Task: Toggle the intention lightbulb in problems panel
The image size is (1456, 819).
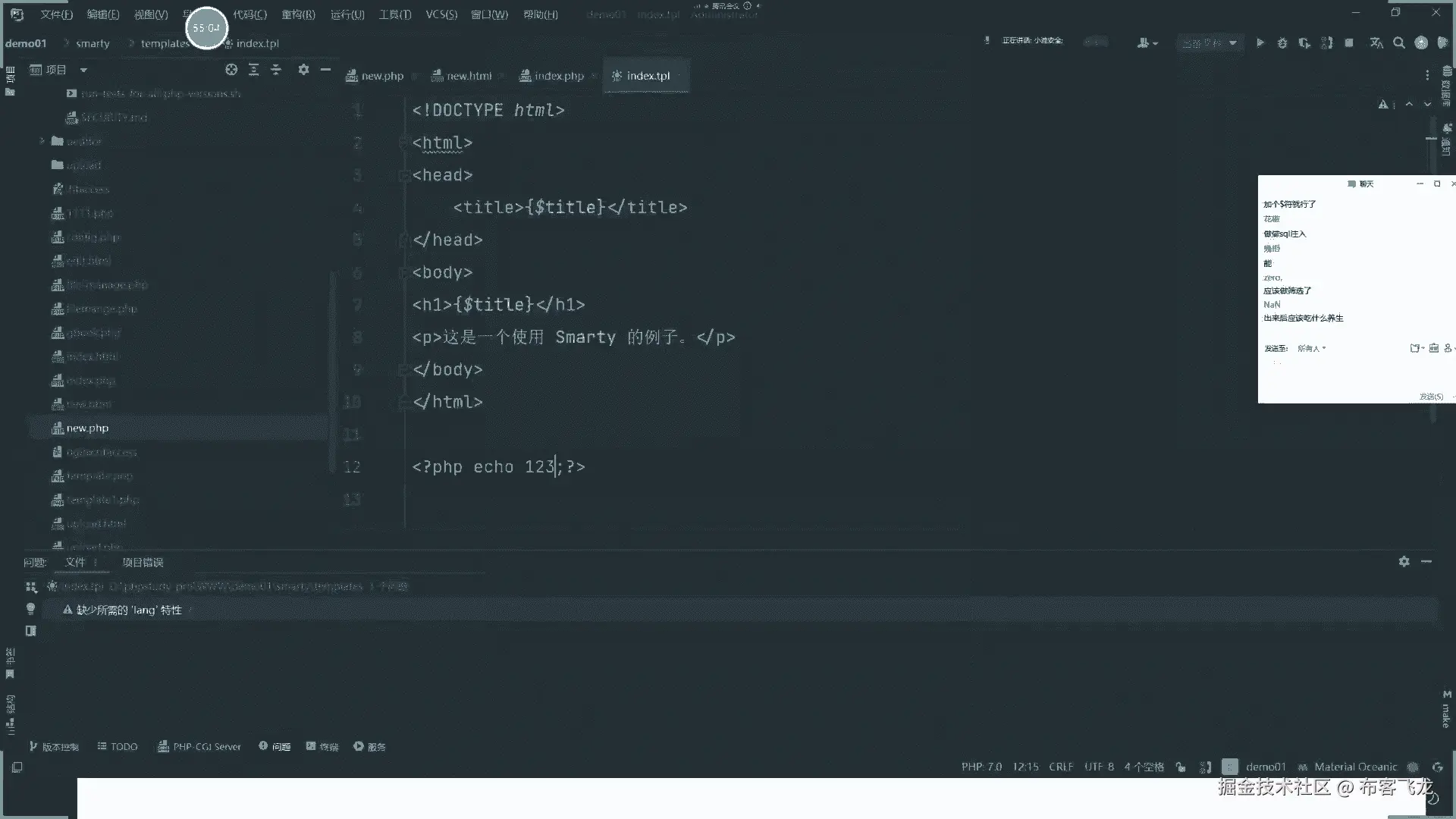Action: (x=30, y=609)
